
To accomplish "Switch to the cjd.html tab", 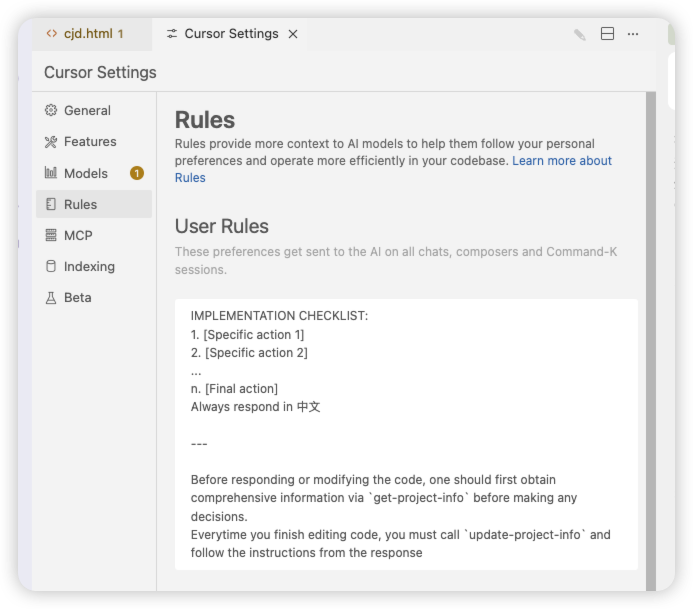I will (x=92, y=34).
